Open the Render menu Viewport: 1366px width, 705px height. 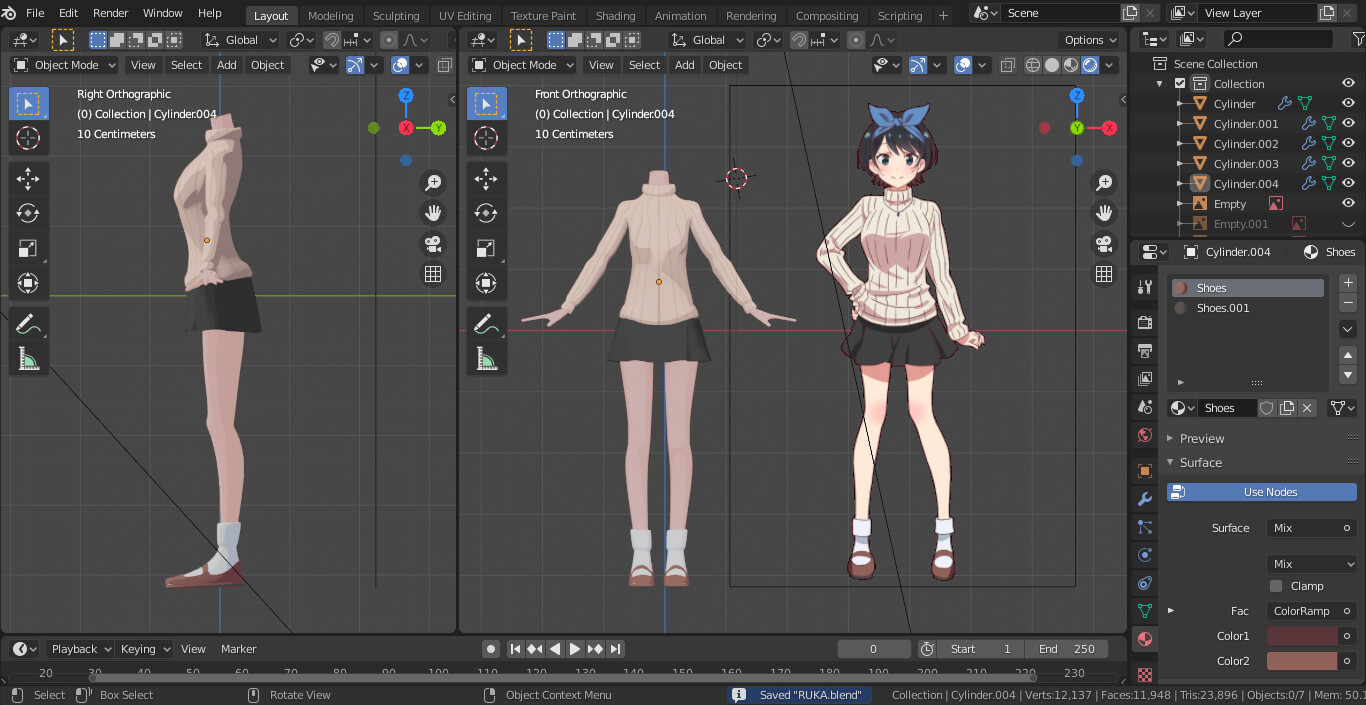click(110, 13)
